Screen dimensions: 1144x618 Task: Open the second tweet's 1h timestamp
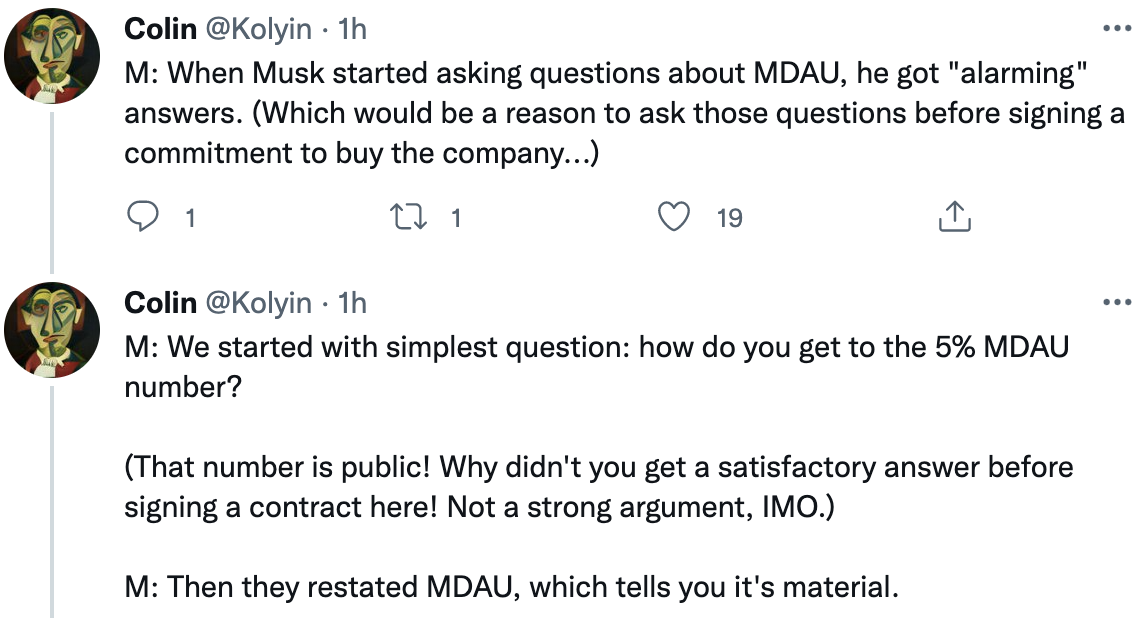click(352, 302)
